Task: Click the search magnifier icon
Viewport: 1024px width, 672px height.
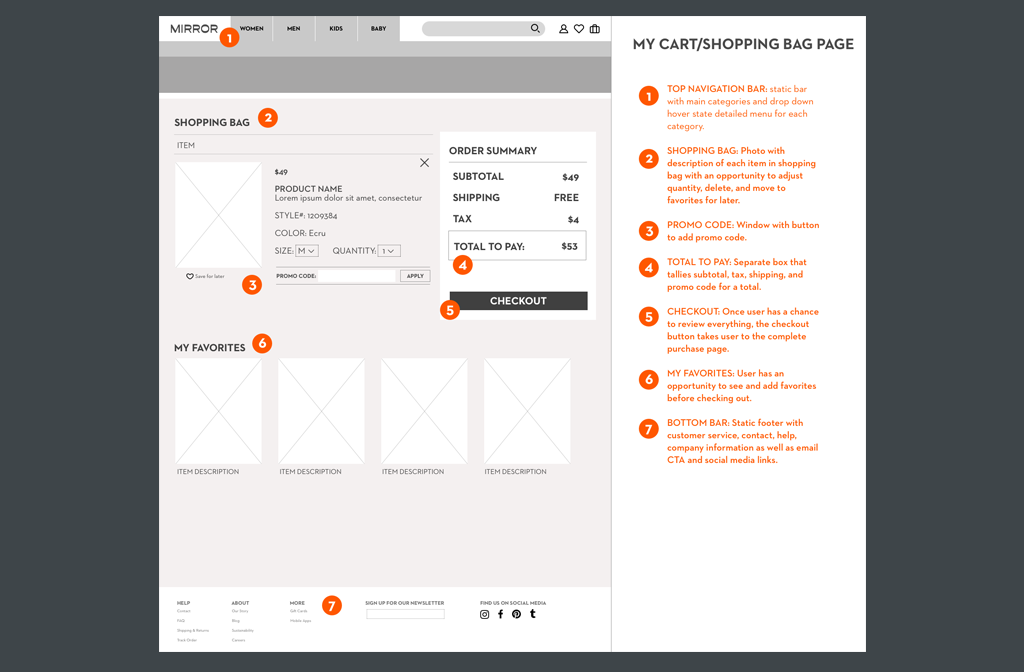Action: coord(535,28)
